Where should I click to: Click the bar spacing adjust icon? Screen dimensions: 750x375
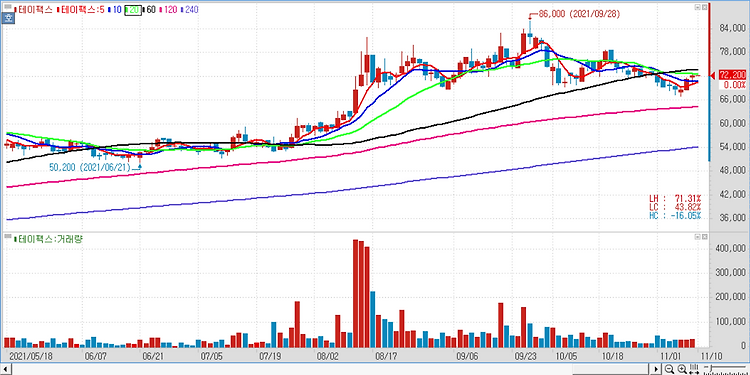coord(695,369)
